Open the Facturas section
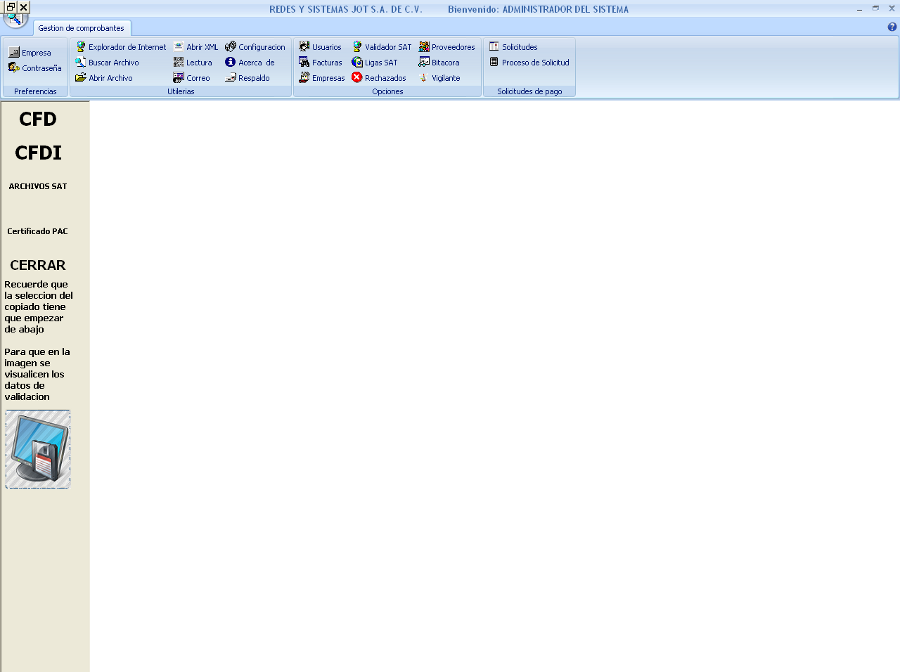Image resolution: width=900 pixels, height=672 pixels. [x=321, y=62]
